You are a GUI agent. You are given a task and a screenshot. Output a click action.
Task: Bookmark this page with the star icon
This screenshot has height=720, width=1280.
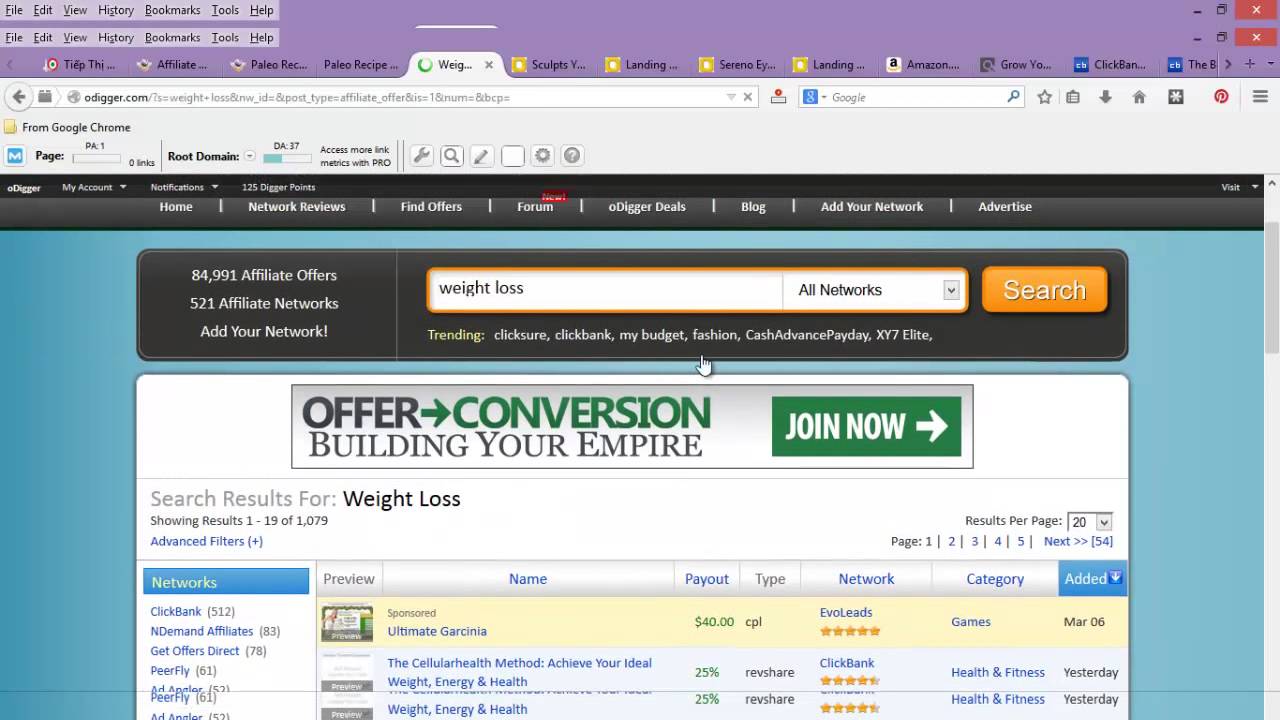[1044, 97]
